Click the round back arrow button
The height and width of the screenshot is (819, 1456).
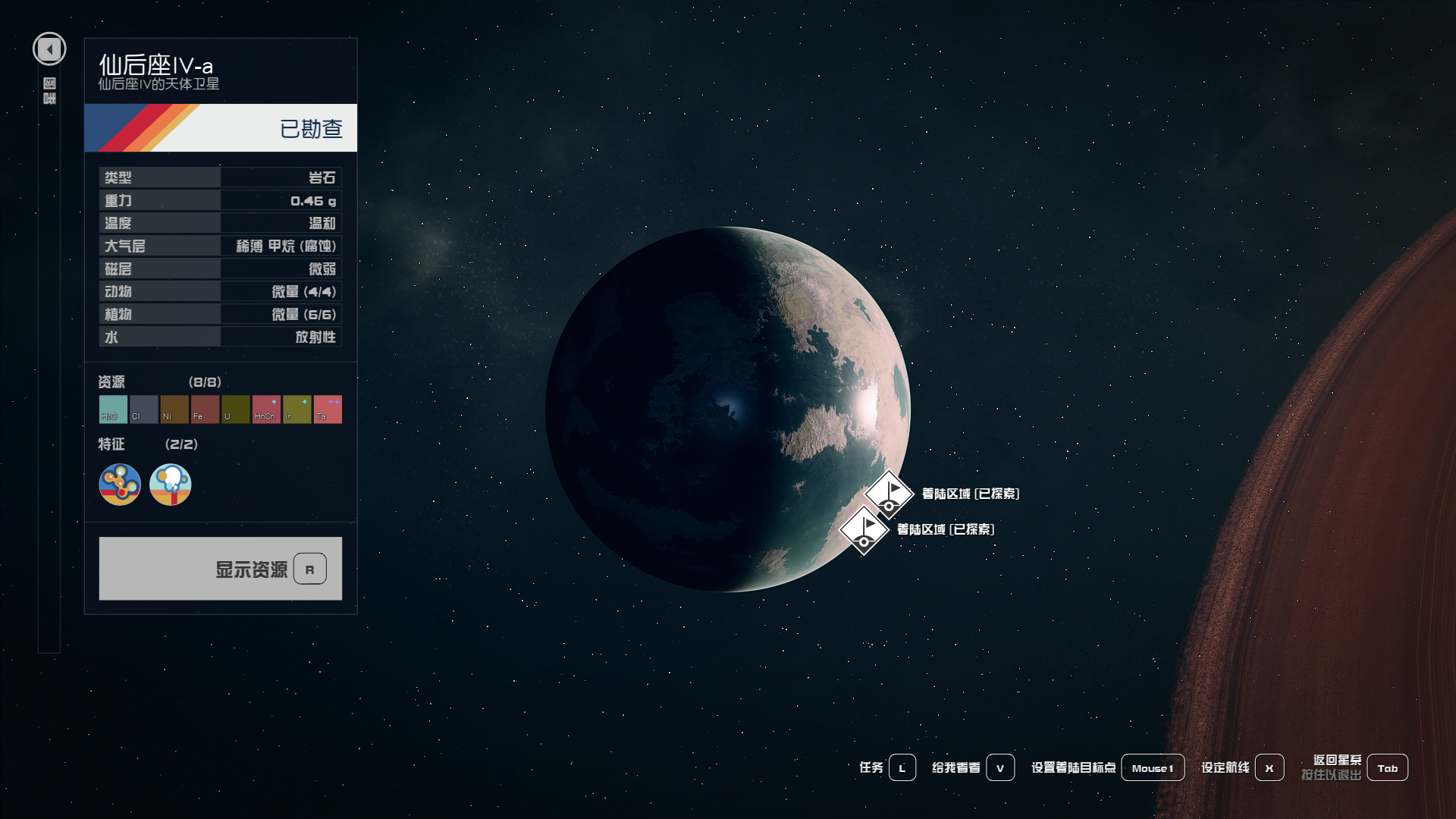point(49,49)
